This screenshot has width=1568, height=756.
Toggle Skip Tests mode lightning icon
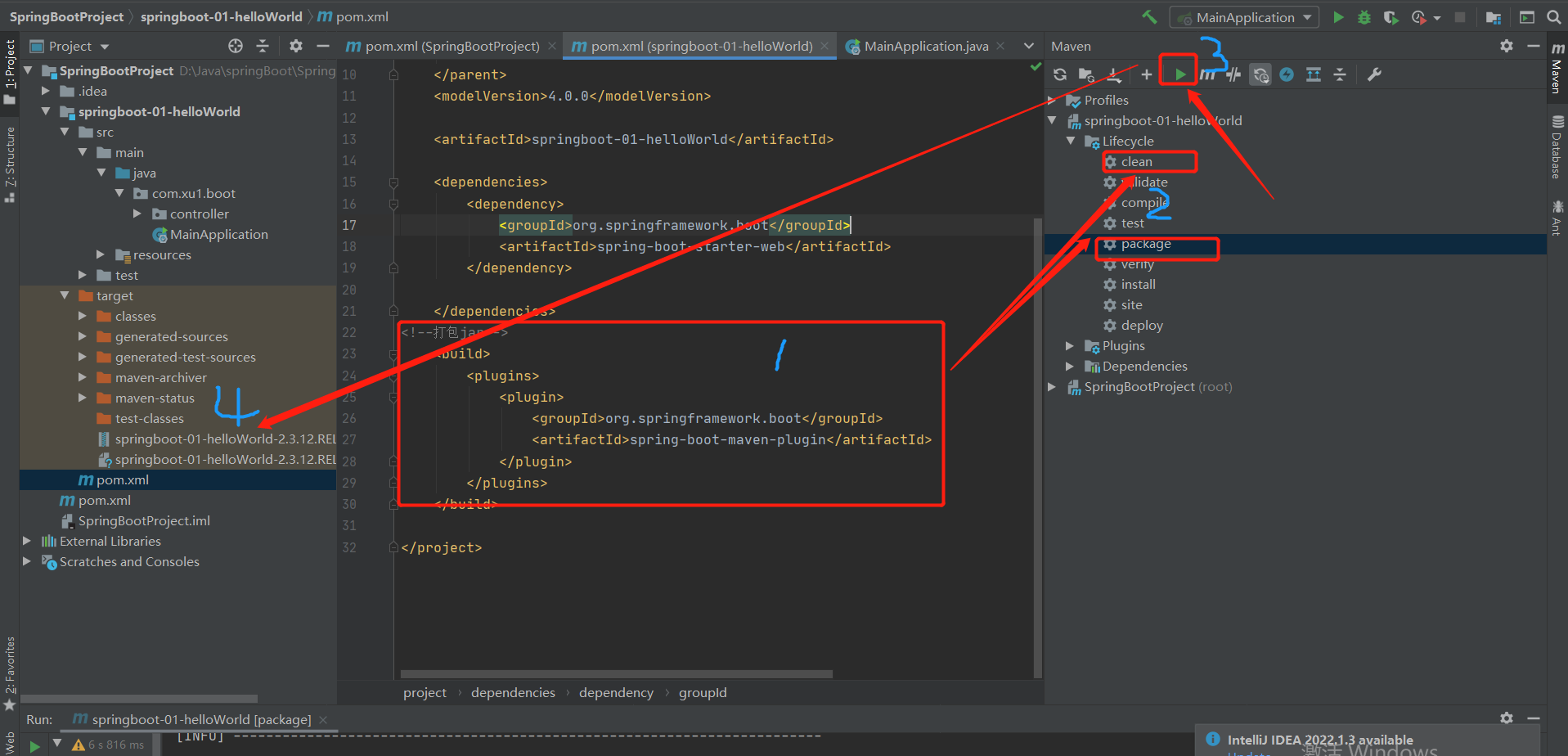[1287, 74]
